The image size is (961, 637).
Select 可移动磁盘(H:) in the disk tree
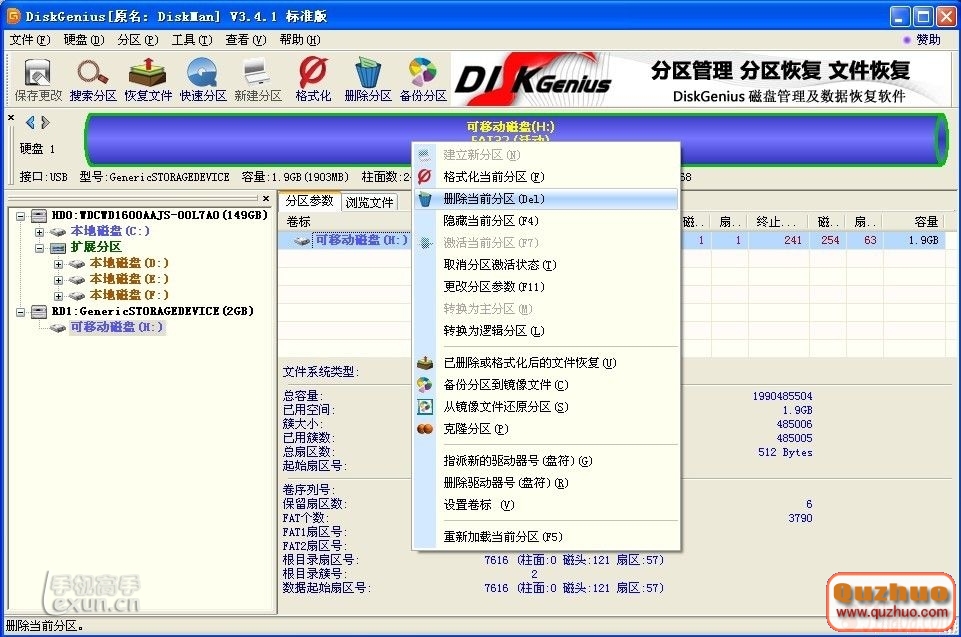click(116, 327)
